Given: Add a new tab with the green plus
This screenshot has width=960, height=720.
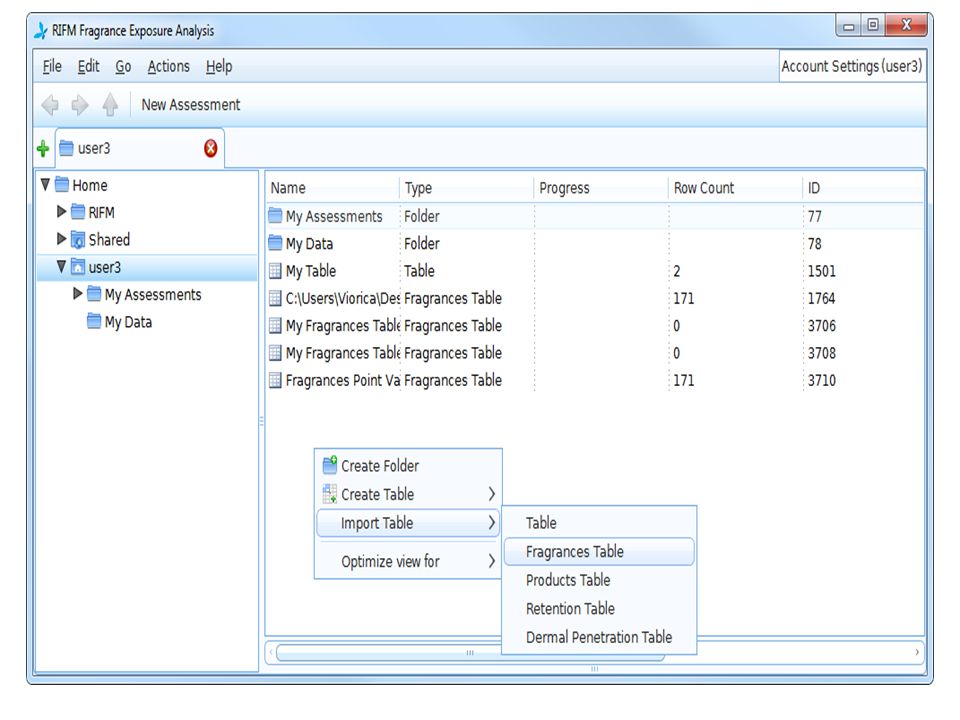Looking at the screenshot, I should click(43, 148).
